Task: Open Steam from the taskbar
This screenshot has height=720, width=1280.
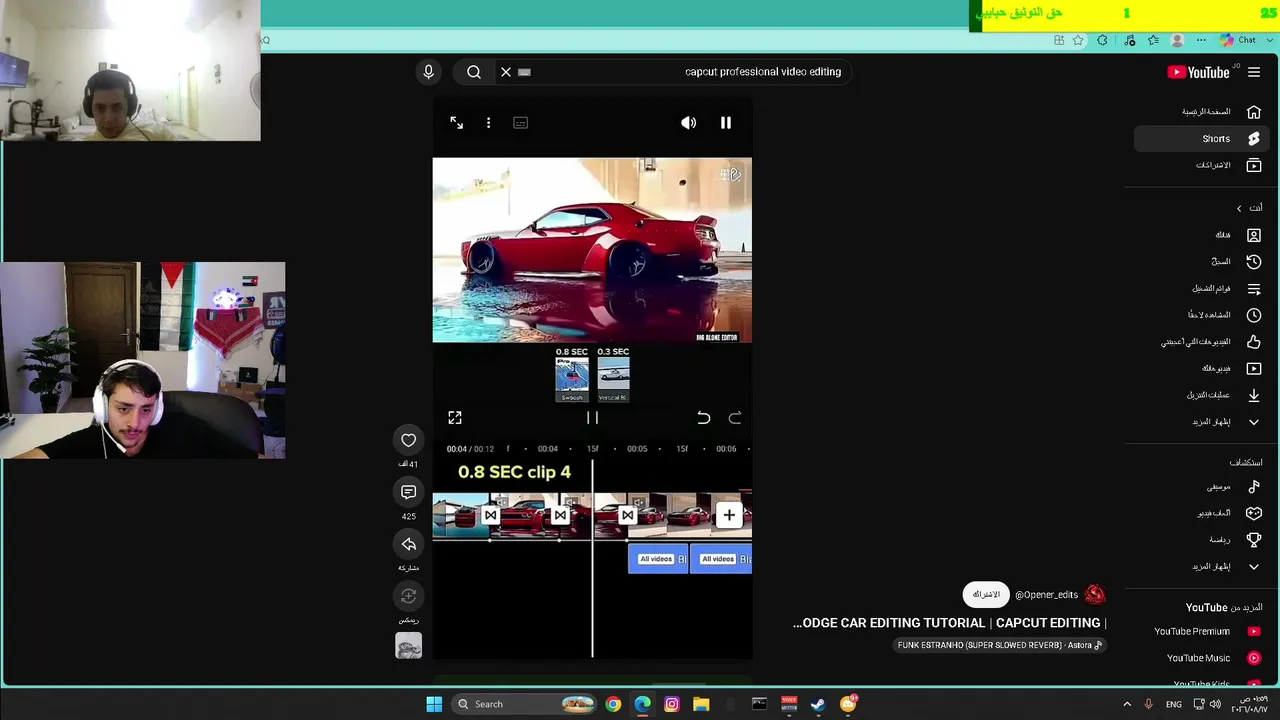Action: tap(818, 704)
